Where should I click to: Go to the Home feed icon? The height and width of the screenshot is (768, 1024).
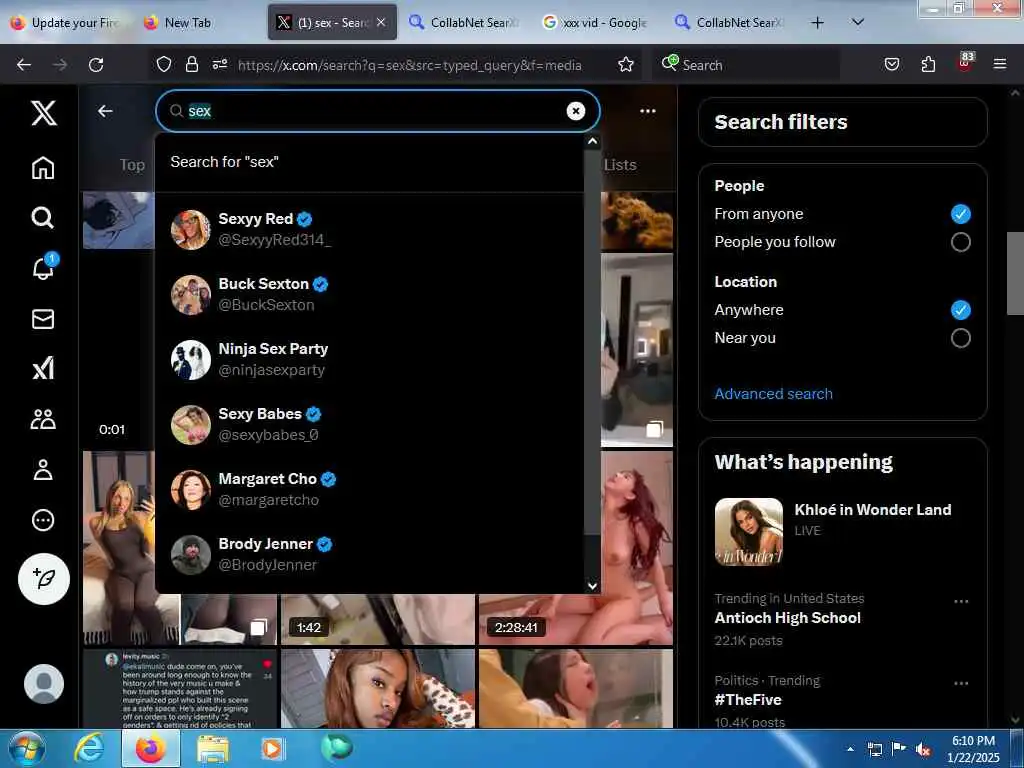pos(43,168)
